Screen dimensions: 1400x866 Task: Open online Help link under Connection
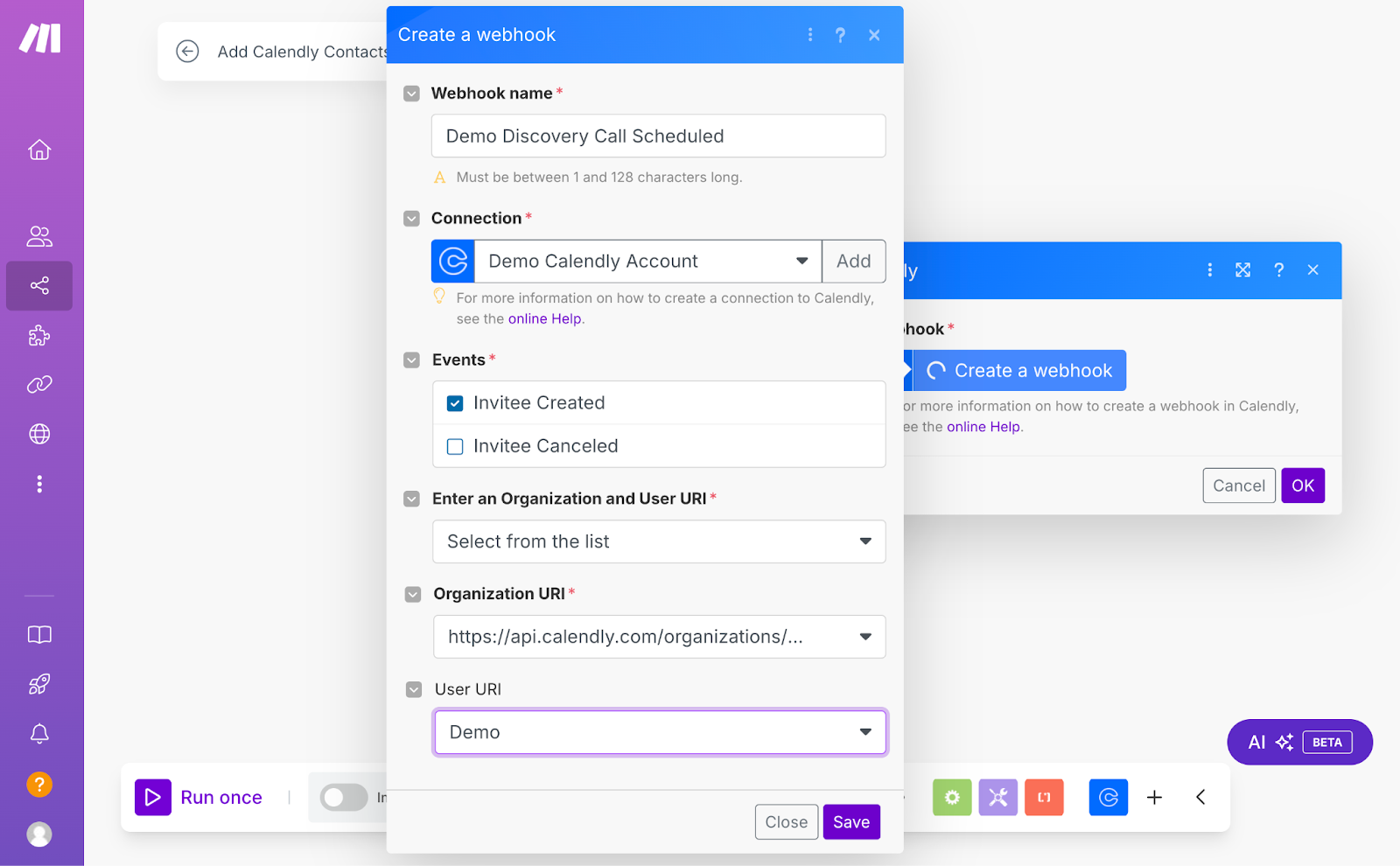click(544, 319)
